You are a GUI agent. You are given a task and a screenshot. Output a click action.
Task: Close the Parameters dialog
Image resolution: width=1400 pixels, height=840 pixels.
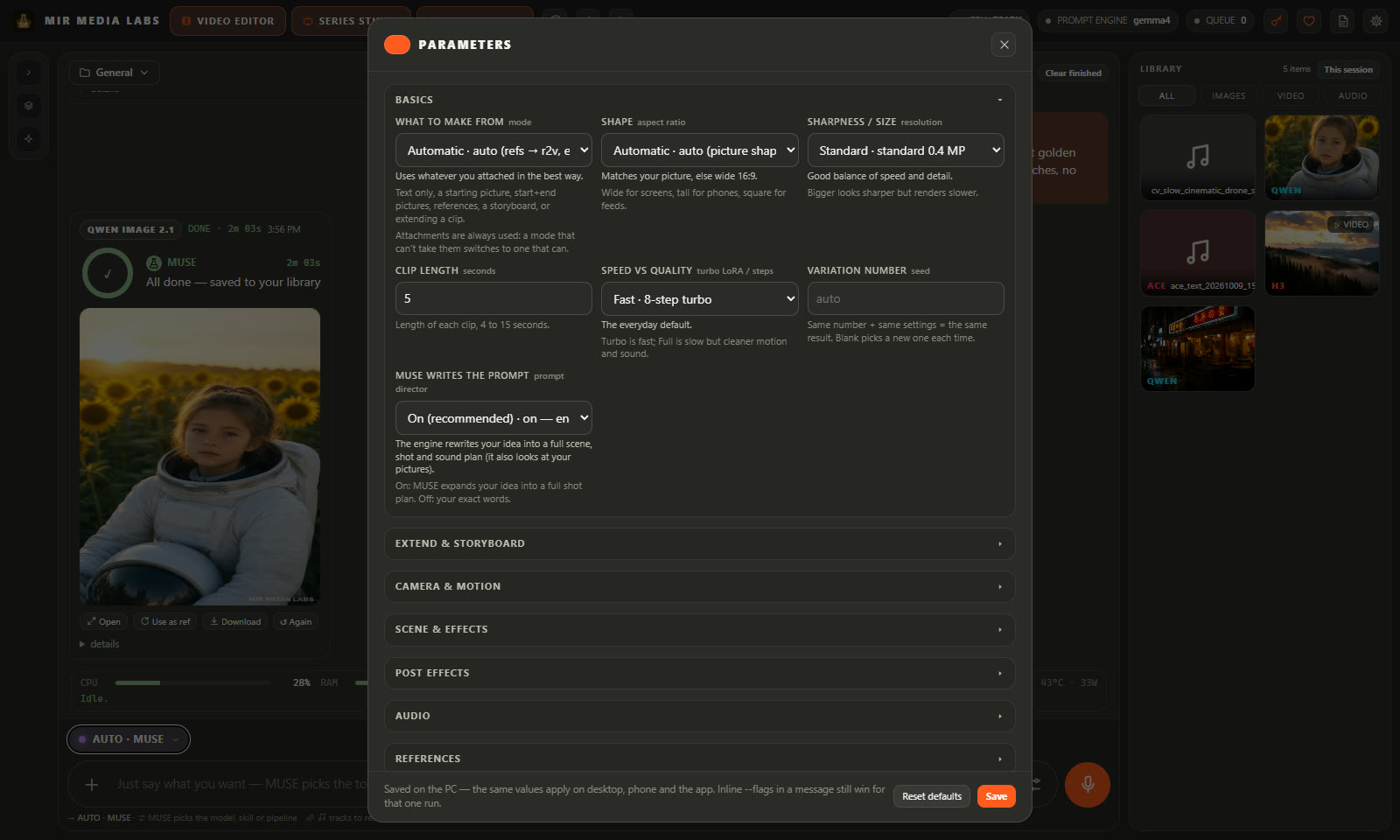click(1004, 45)
